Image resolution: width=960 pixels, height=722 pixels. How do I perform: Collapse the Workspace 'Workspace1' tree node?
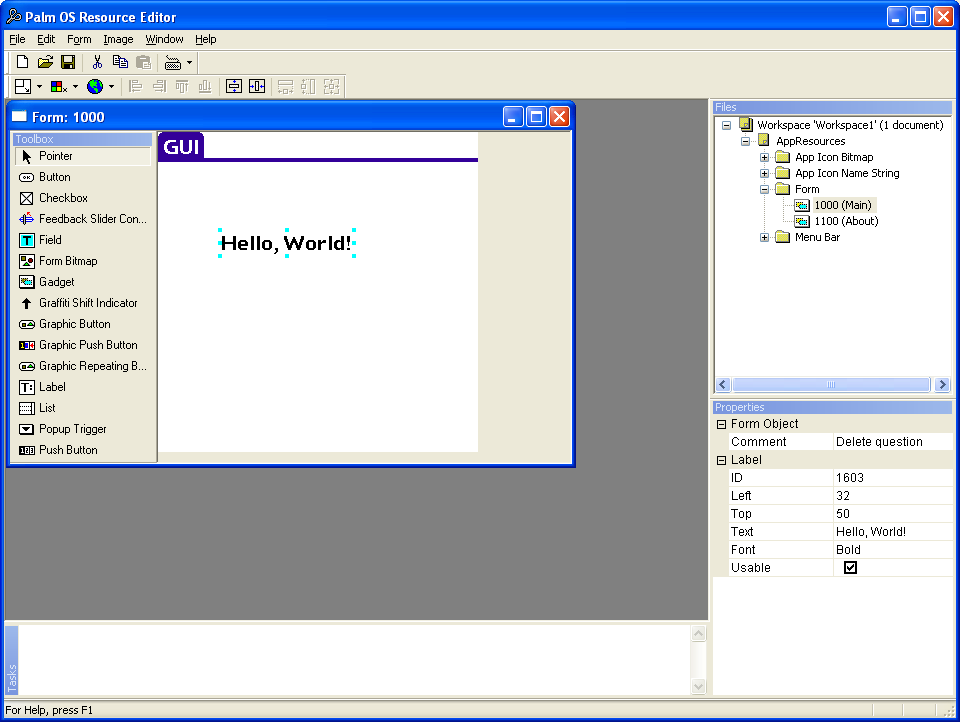click(727, 126)
